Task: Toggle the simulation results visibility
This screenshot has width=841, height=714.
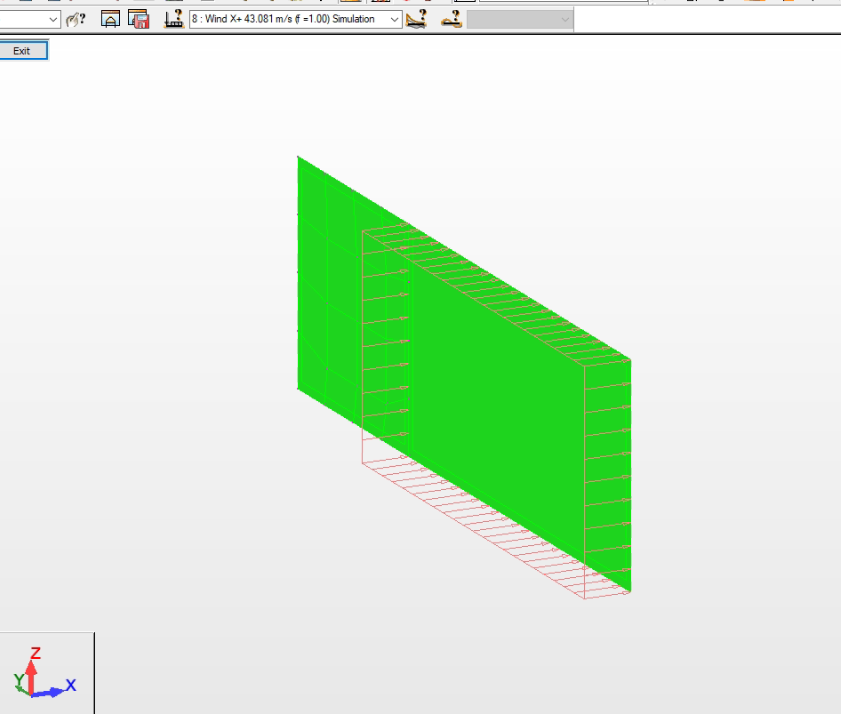Action: point(450,18)
